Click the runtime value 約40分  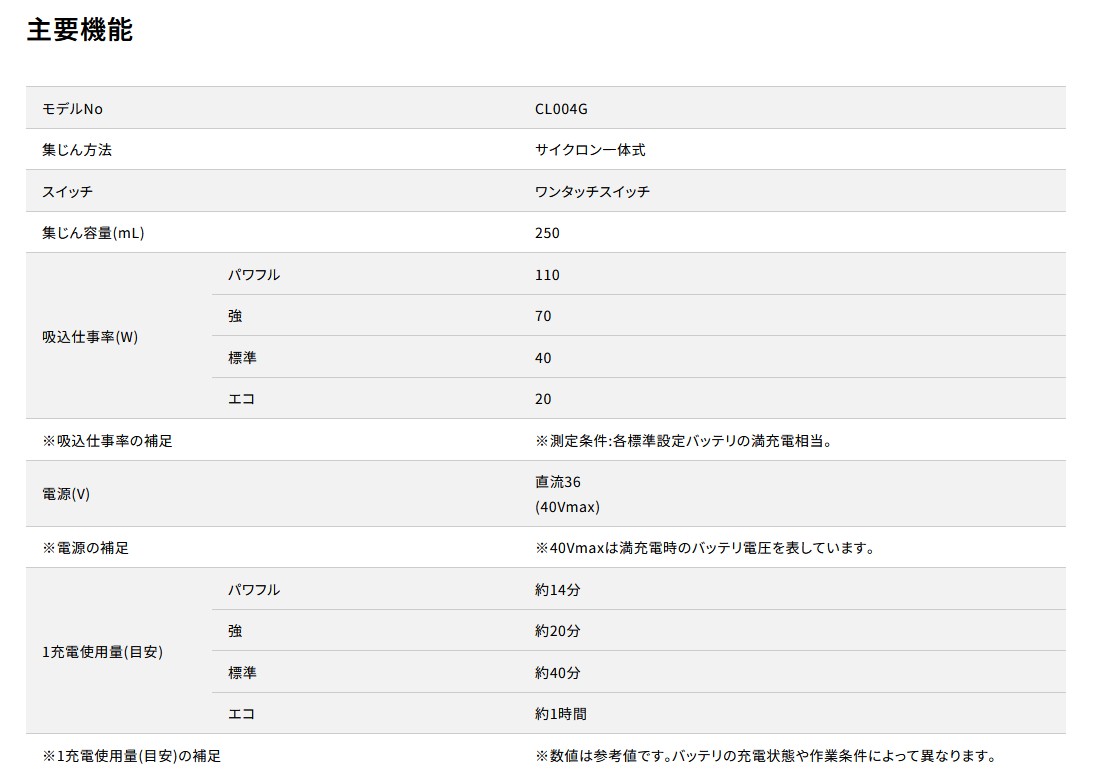pos(558,673)
